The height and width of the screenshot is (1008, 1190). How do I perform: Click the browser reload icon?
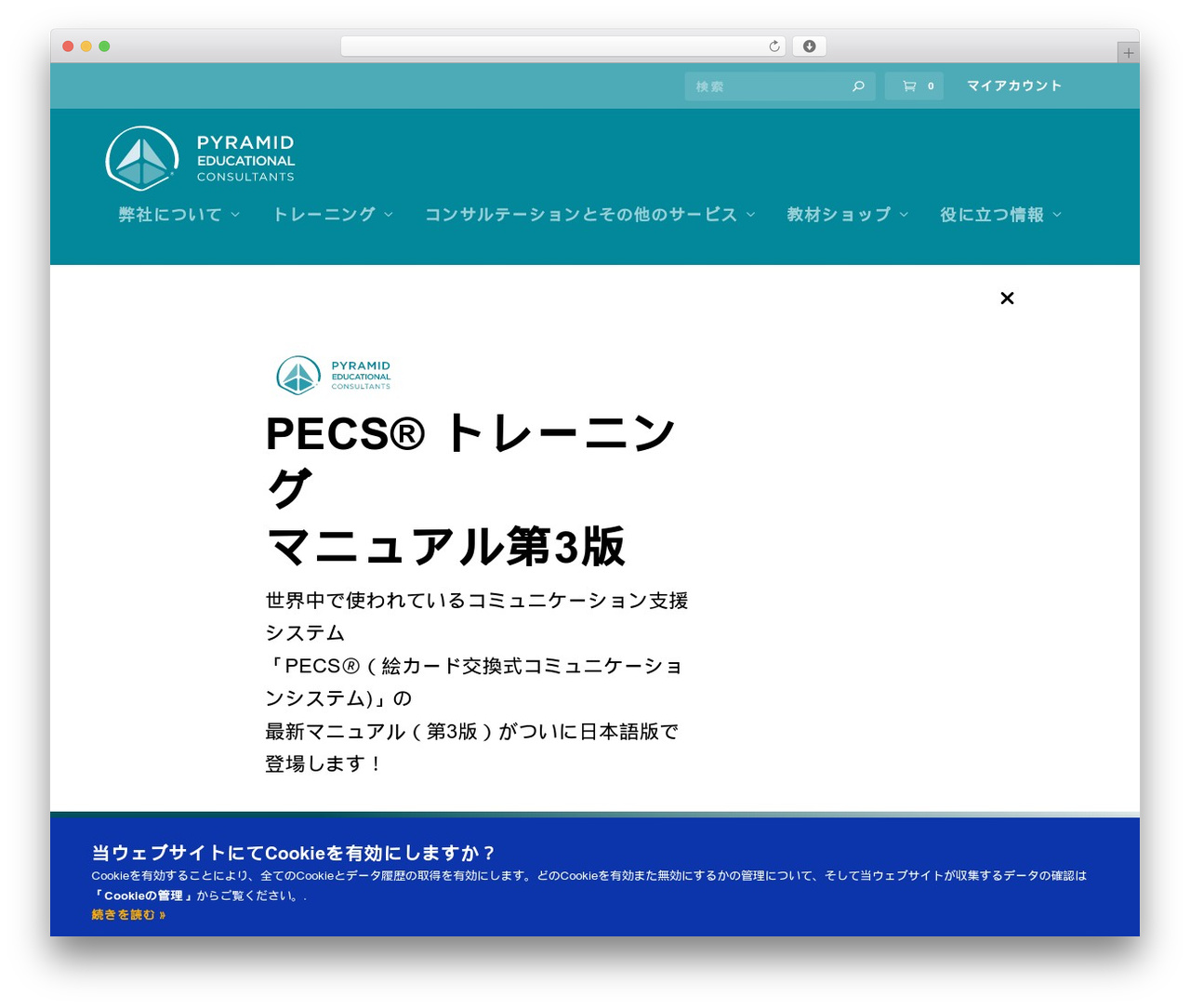pos(773,46)
